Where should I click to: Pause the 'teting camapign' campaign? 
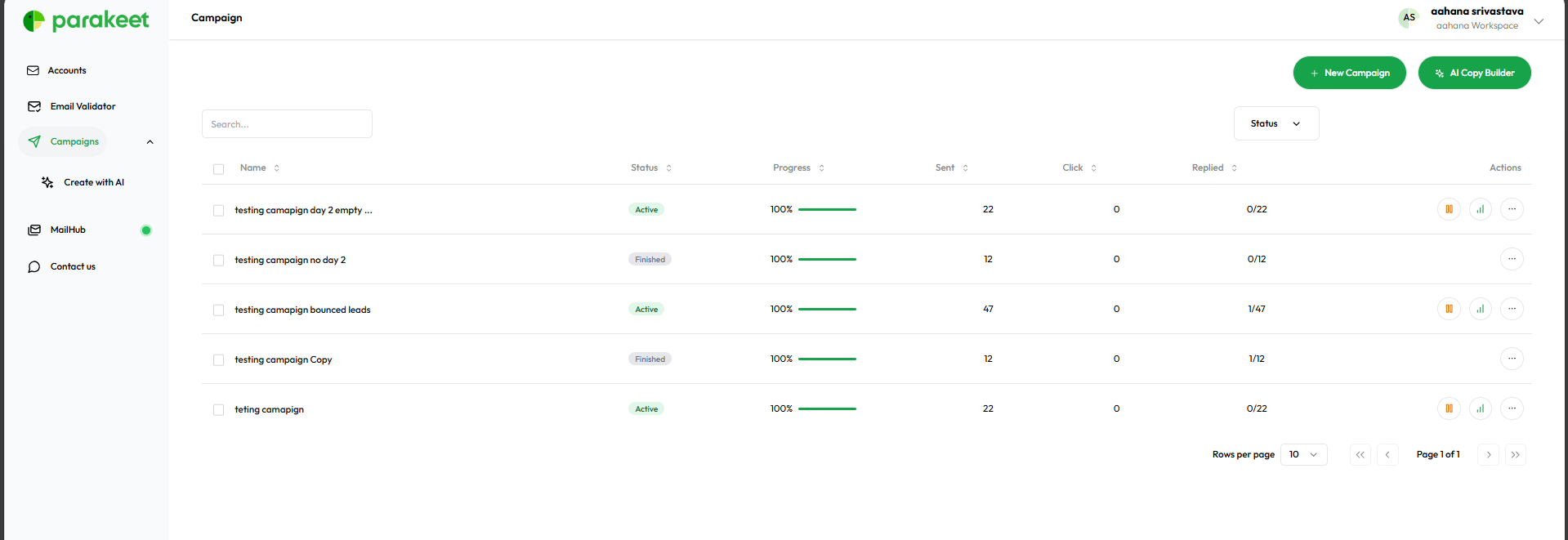pyautogui.click(x=1448, y=408)
